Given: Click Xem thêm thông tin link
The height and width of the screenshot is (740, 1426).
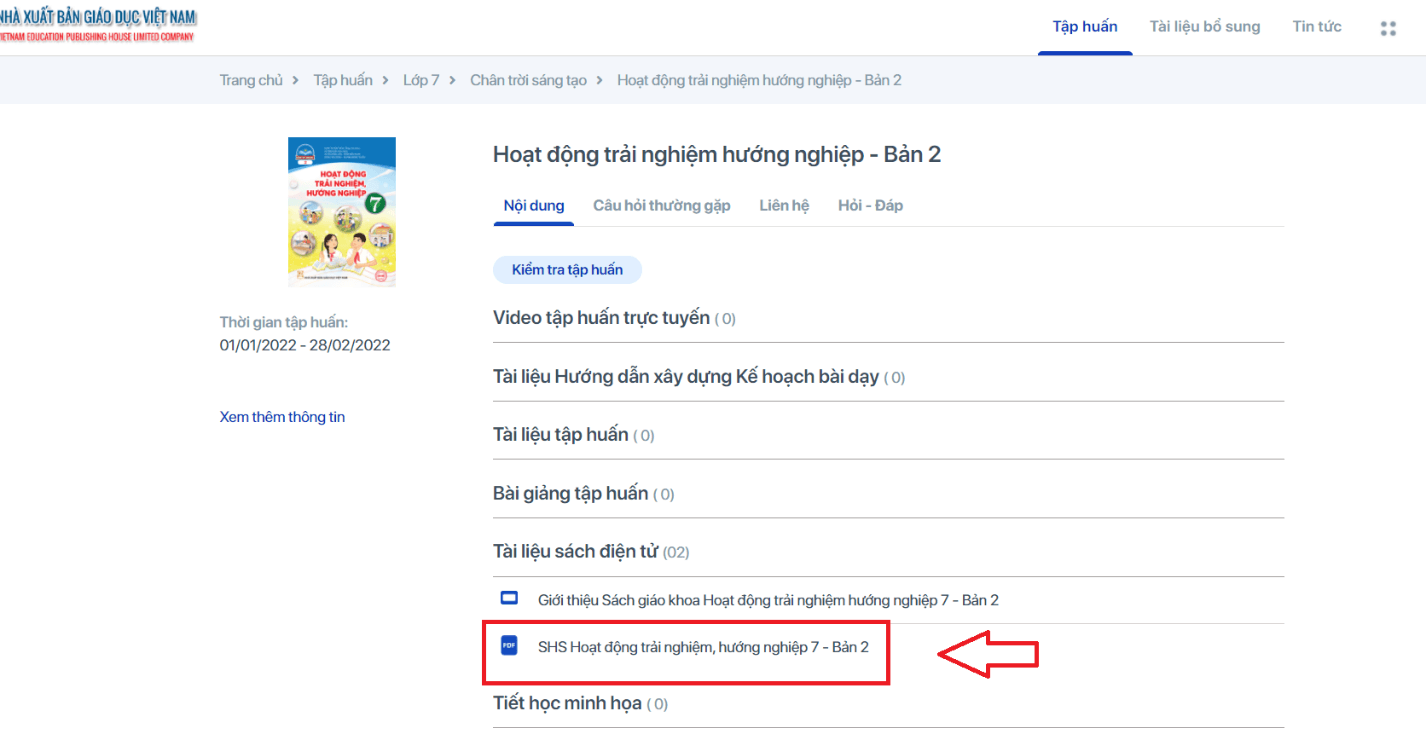Looking at the screenshot, I should (x=282, y=417).
